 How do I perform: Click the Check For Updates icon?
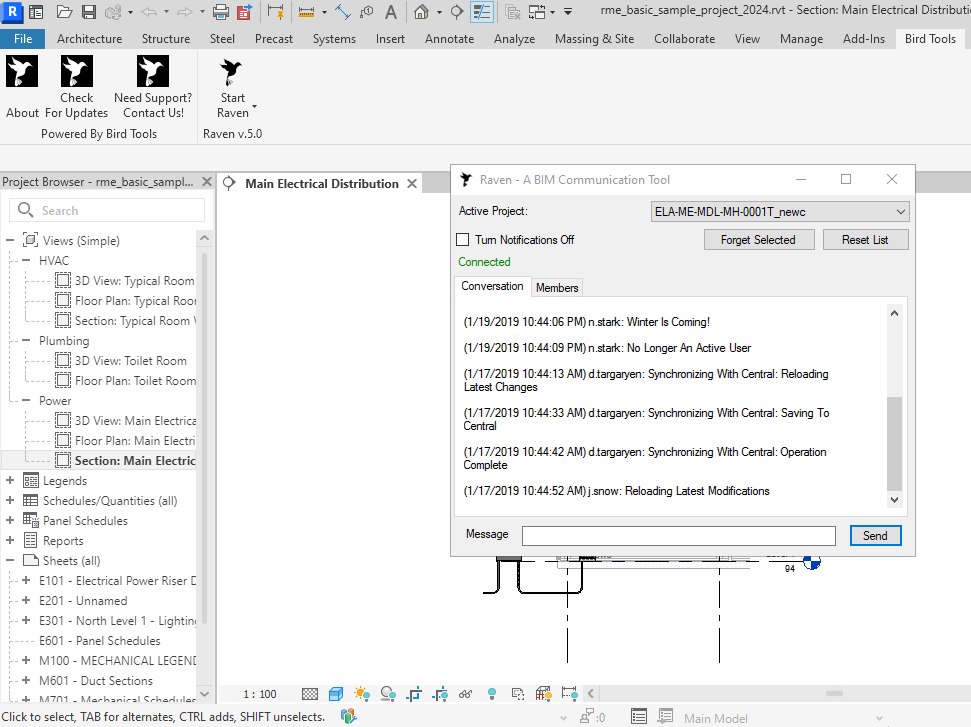pyautogui.click(x=76, y=72)
